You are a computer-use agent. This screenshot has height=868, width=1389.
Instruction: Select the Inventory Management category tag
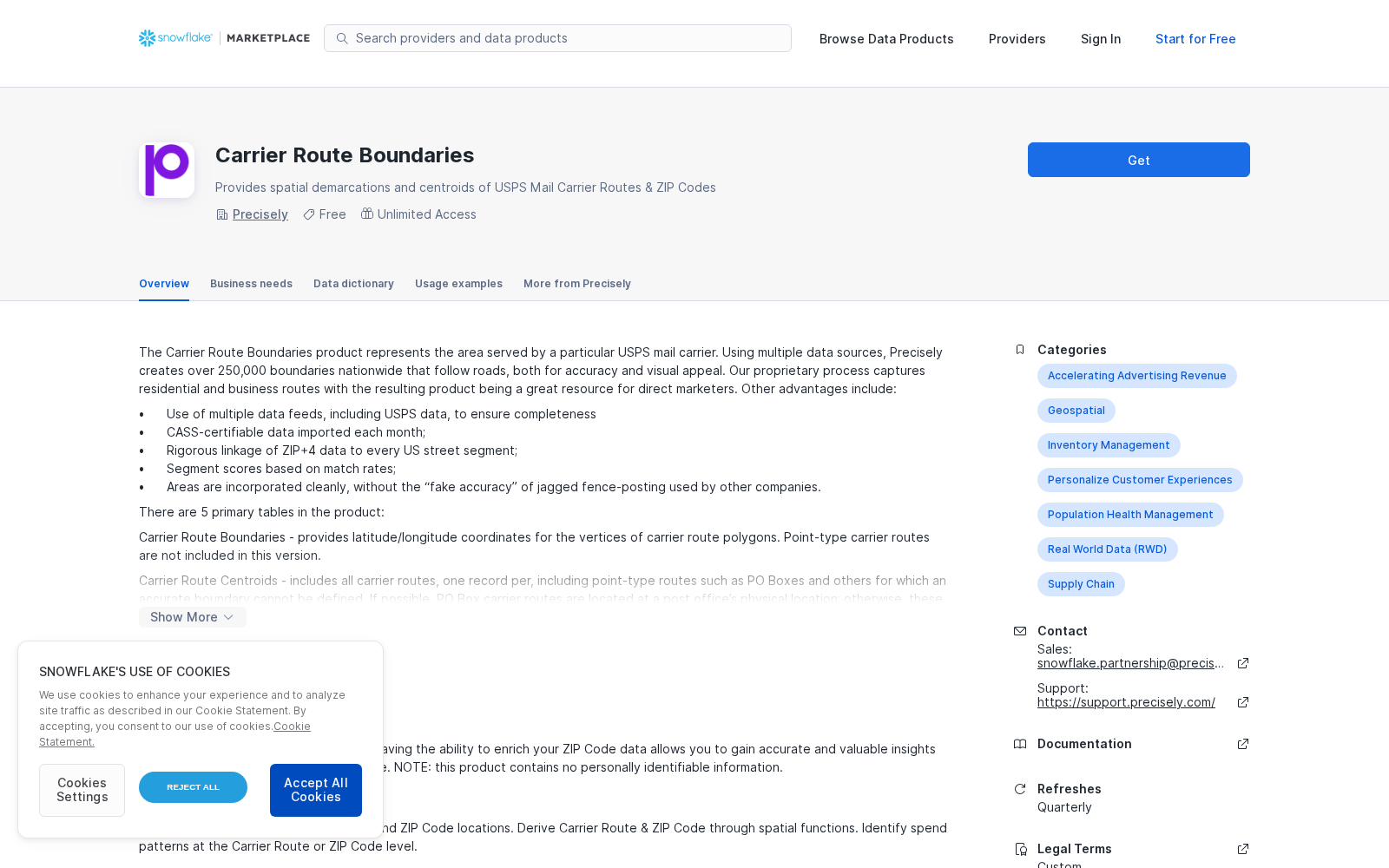[x=1109, y=445]
